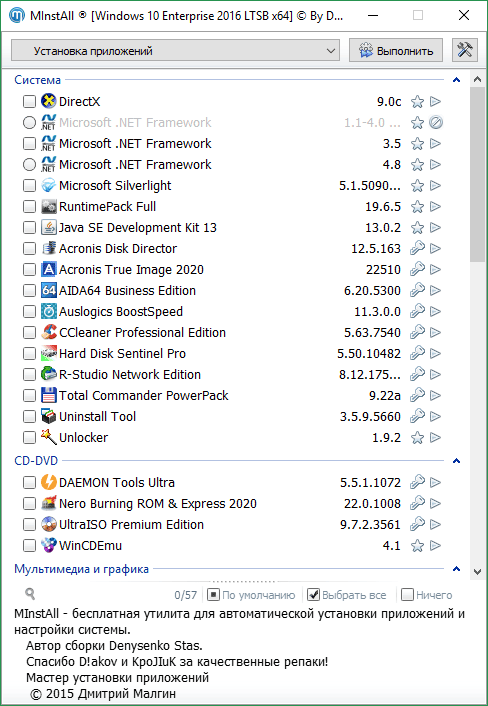Collapse the 'Мультимедиа и графика' section
Image resolution: width=488 pixels, height=706 pixels.
pyautogui.click(x=456, y=569)
